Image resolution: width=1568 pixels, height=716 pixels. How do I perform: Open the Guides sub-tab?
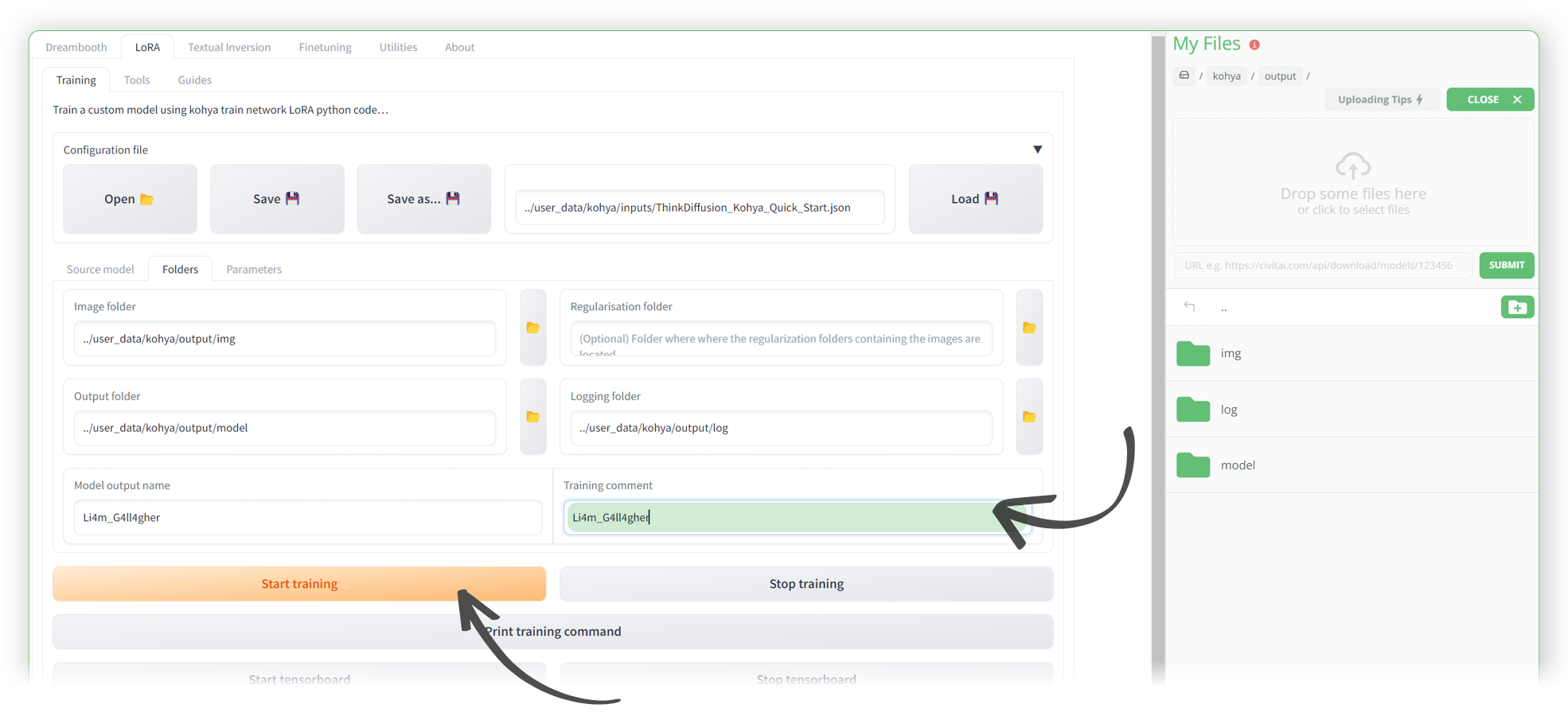coord(195,80)
